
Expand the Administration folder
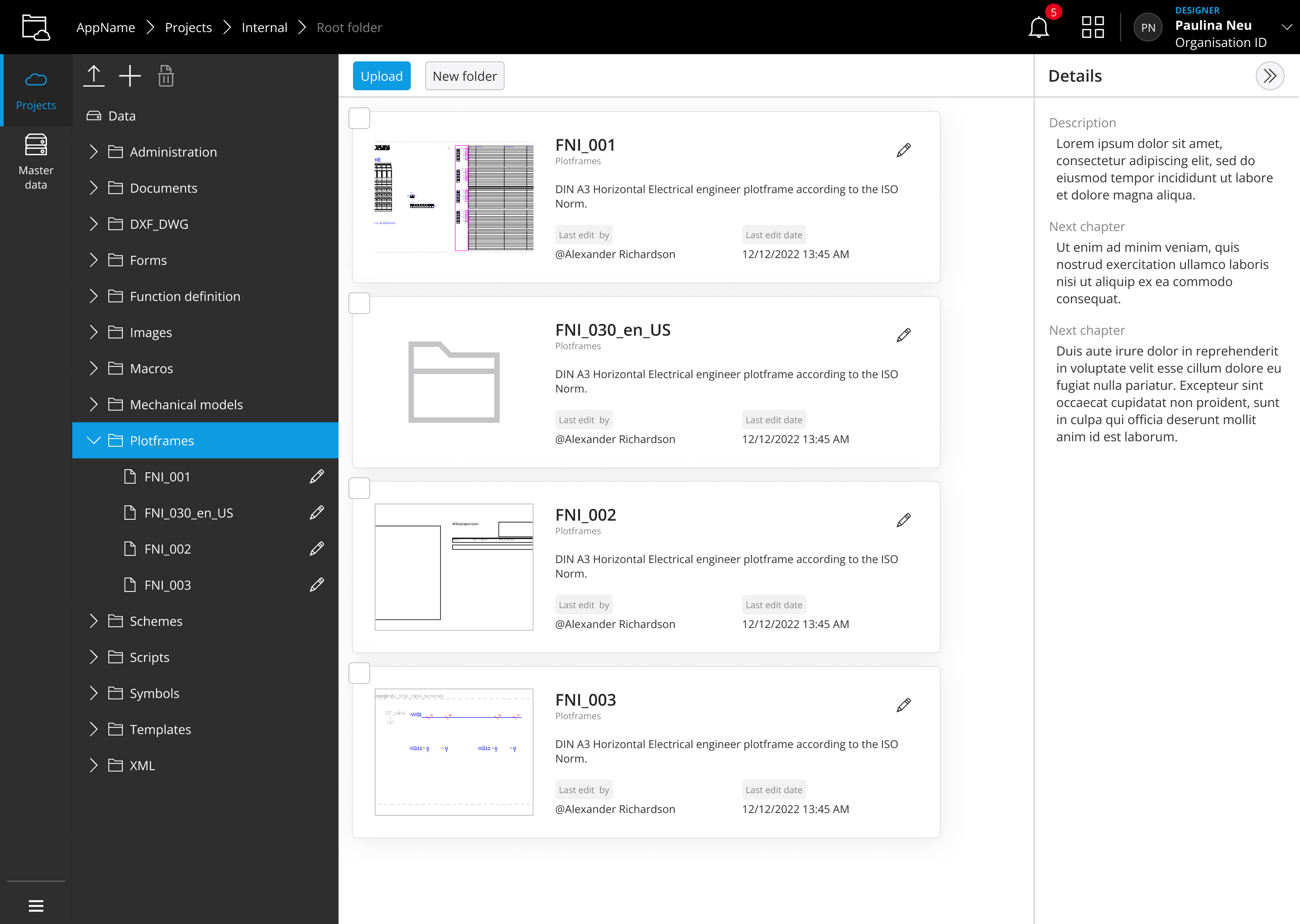[x=93, y=152]
